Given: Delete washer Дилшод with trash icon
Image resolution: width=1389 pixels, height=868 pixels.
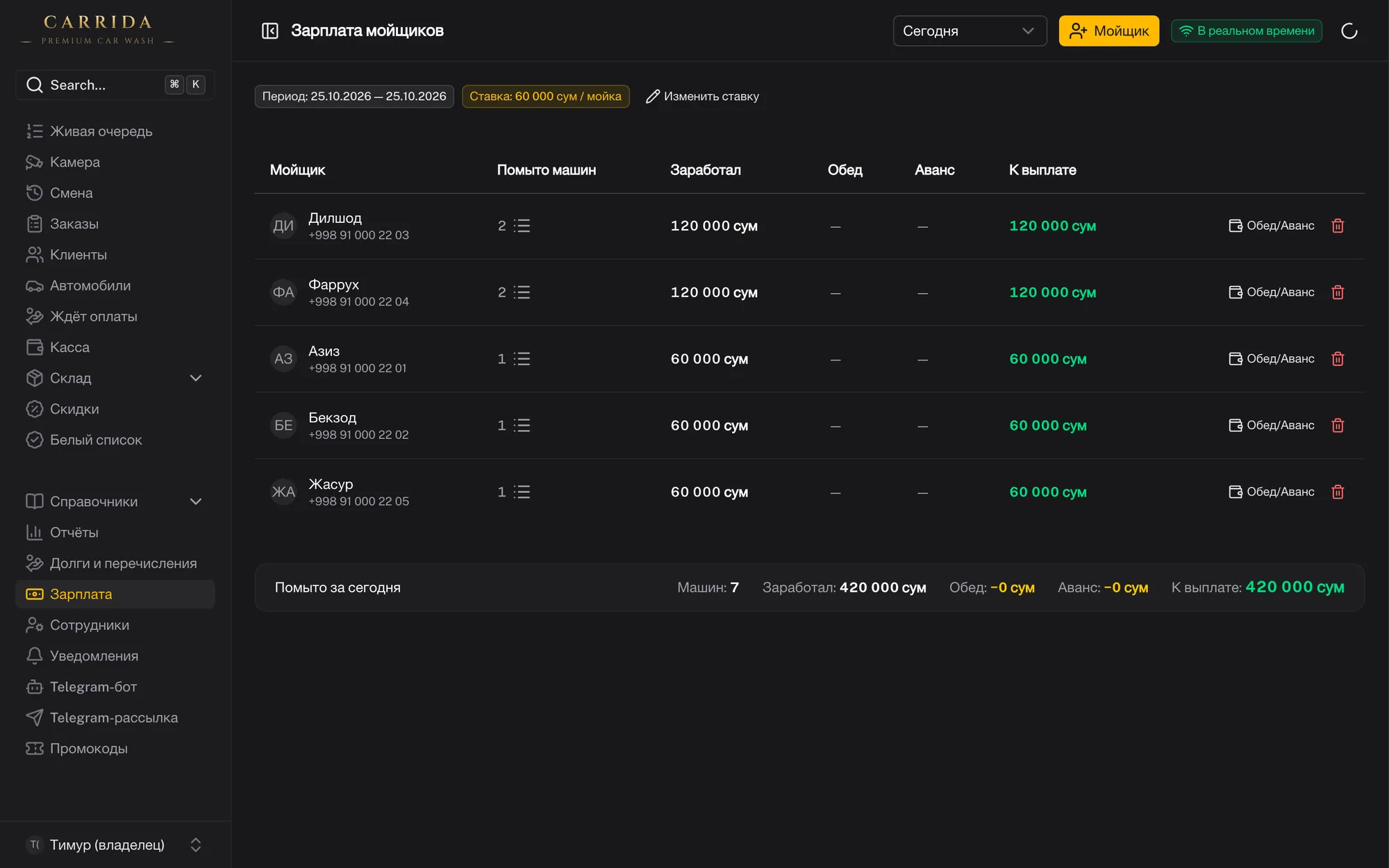Looking at the screenshot, I should click(1338, 226).
